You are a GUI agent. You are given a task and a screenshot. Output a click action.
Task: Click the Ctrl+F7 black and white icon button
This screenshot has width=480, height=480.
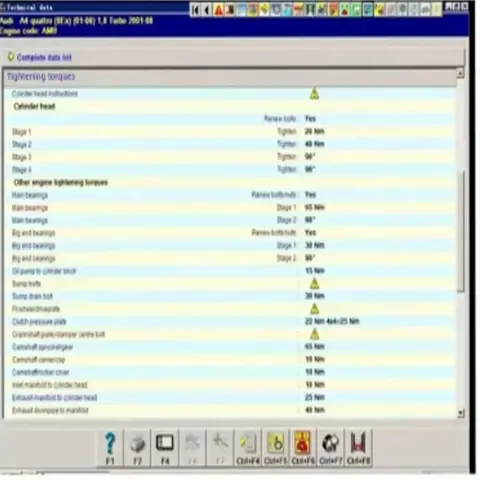tap(331, 448)
